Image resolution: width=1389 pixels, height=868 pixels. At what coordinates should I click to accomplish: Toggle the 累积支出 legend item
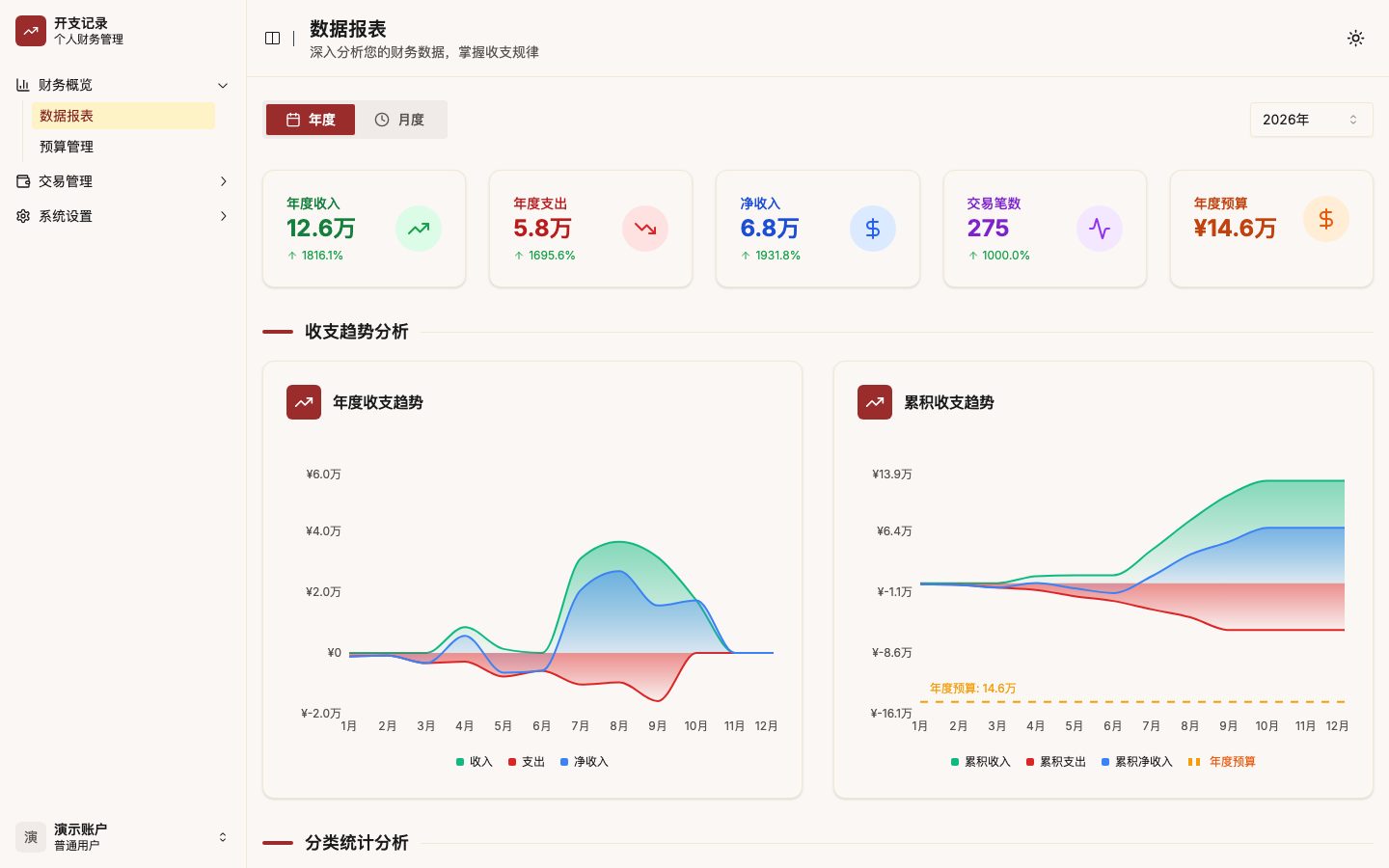(1056, 762)
